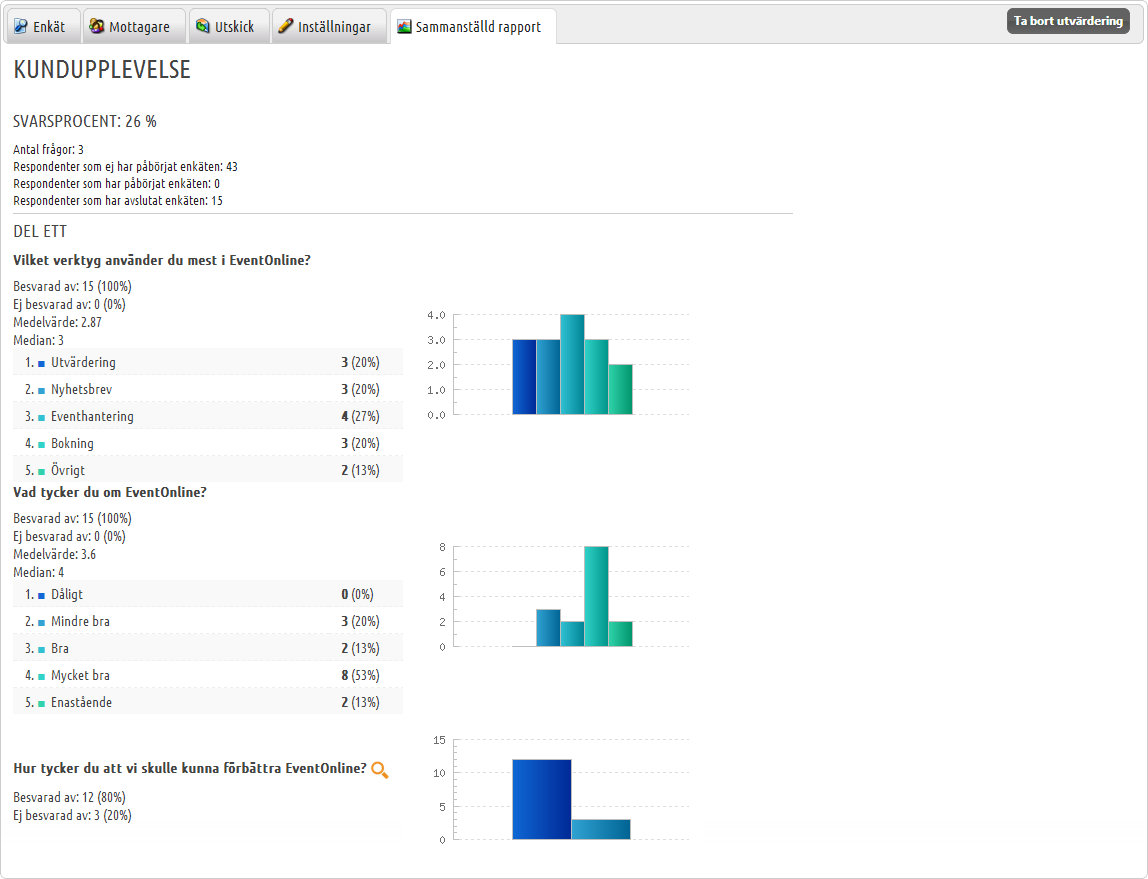The image size is (1148, 879).
Task: Click the Nyhetsbrev legend color square
Action: click(42, 391)
